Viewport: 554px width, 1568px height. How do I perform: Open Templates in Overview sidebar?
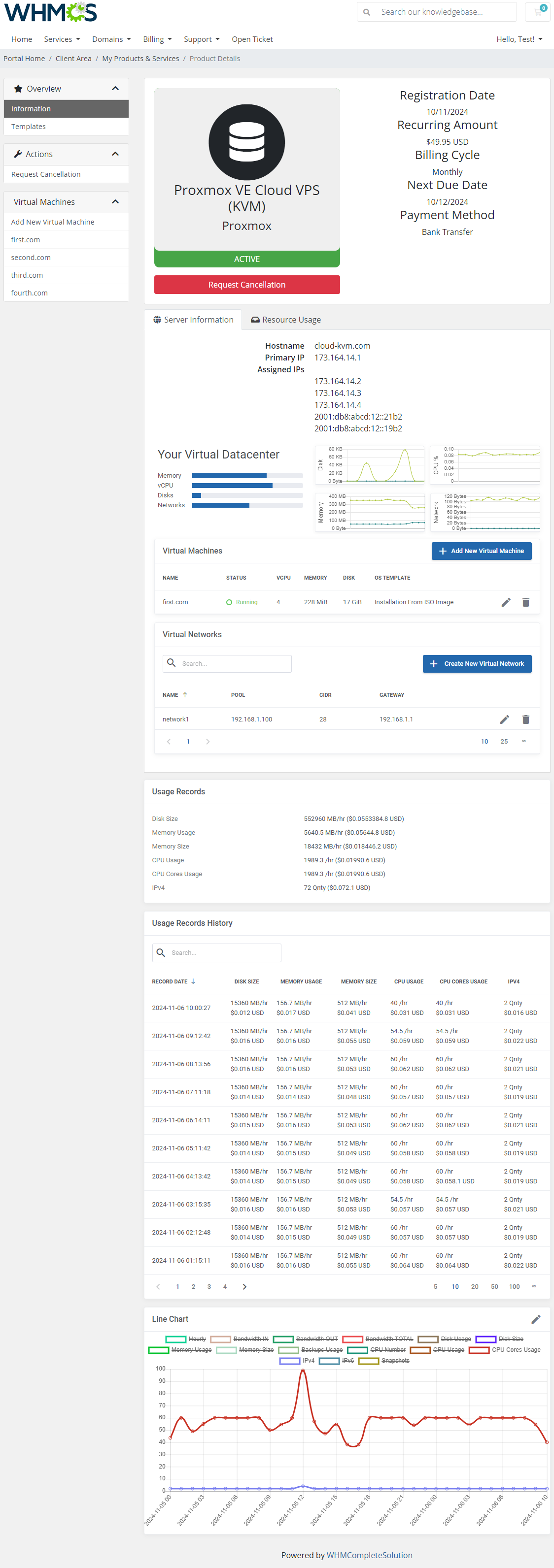click(66, 126)
